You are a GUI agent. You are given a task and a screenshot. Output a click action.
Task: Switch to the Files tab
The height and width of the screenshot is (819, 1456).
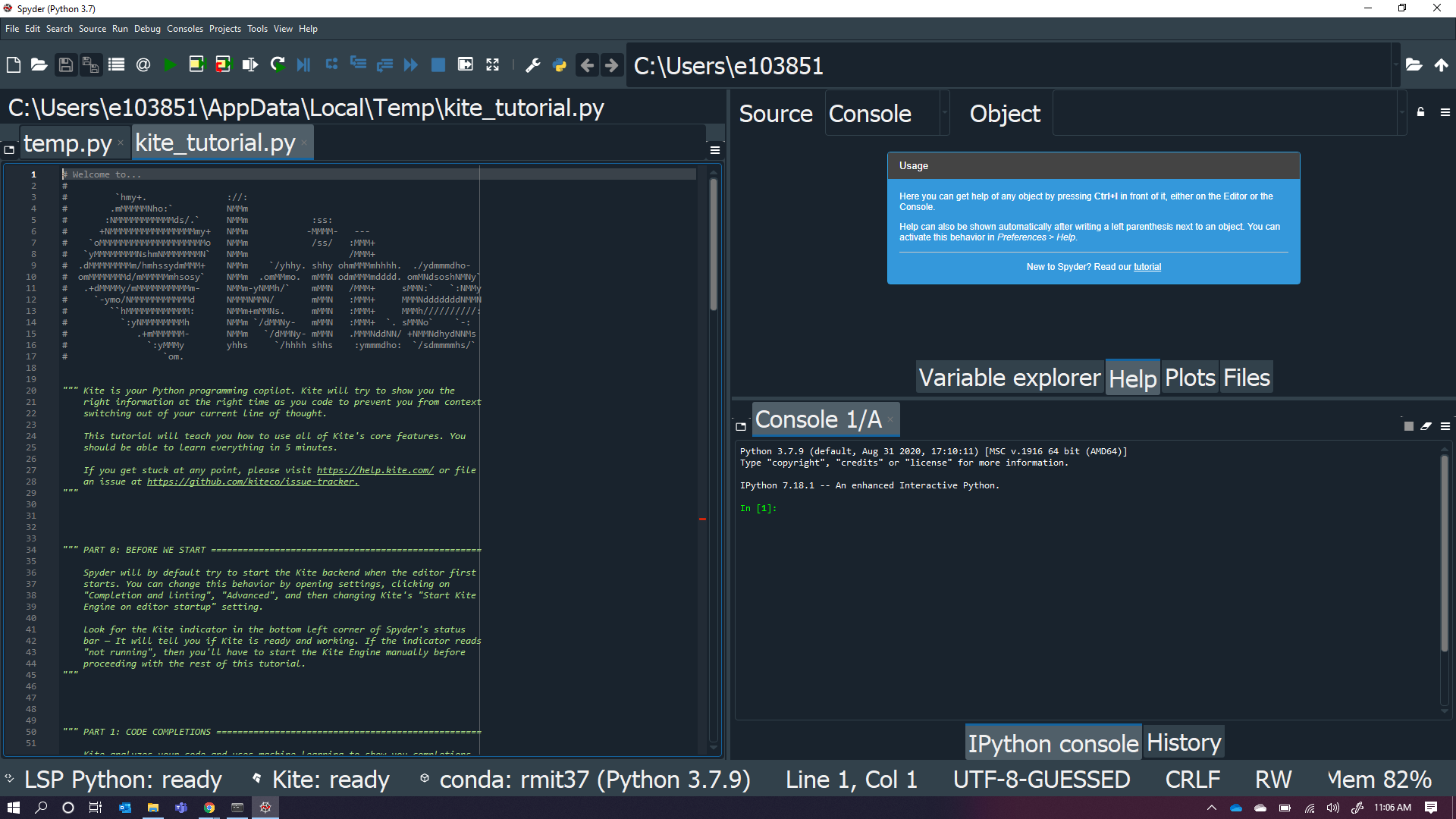(x=1247, y=377)
